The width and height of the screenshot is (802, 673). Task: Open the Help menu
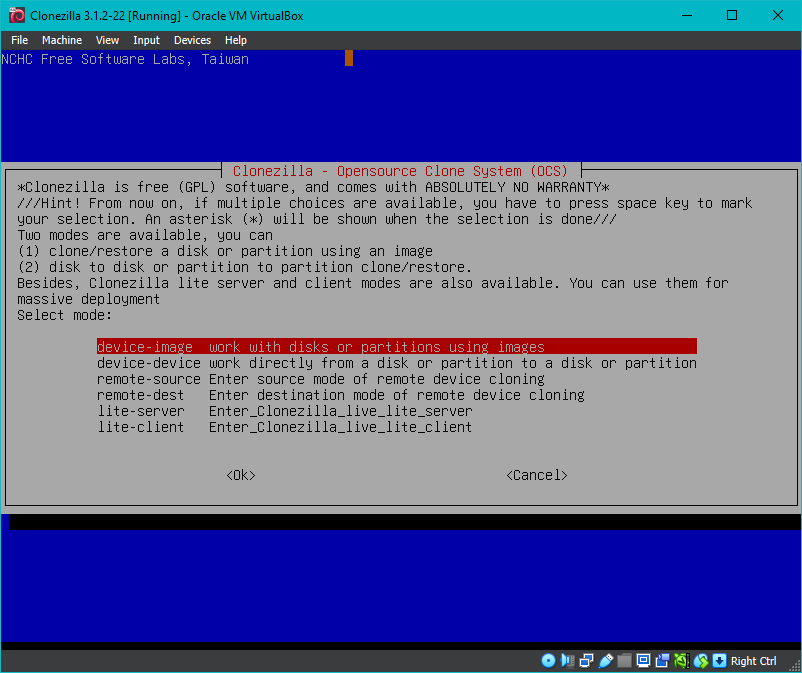236,40
